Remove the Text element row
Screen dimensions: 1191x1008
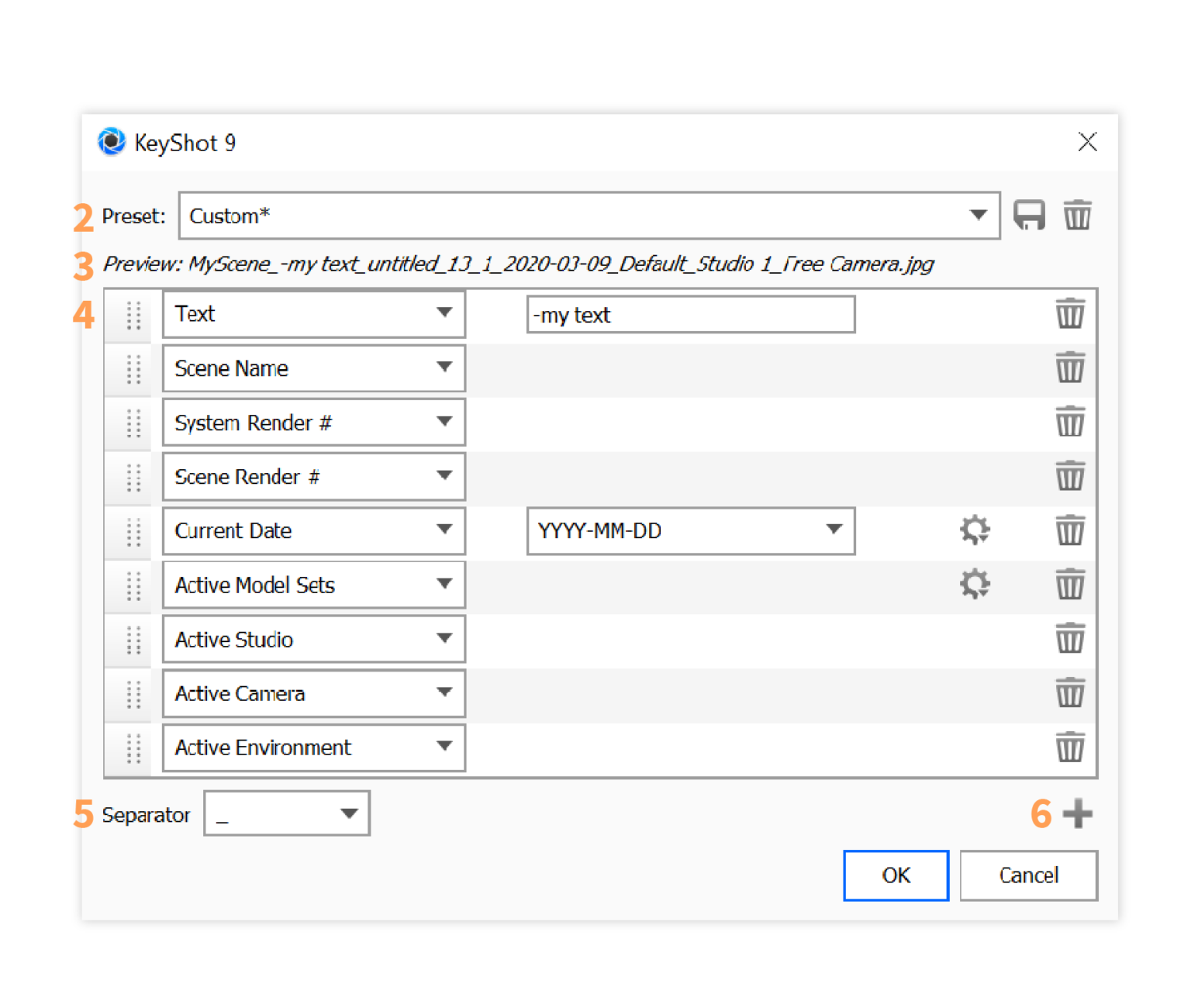1070,314
